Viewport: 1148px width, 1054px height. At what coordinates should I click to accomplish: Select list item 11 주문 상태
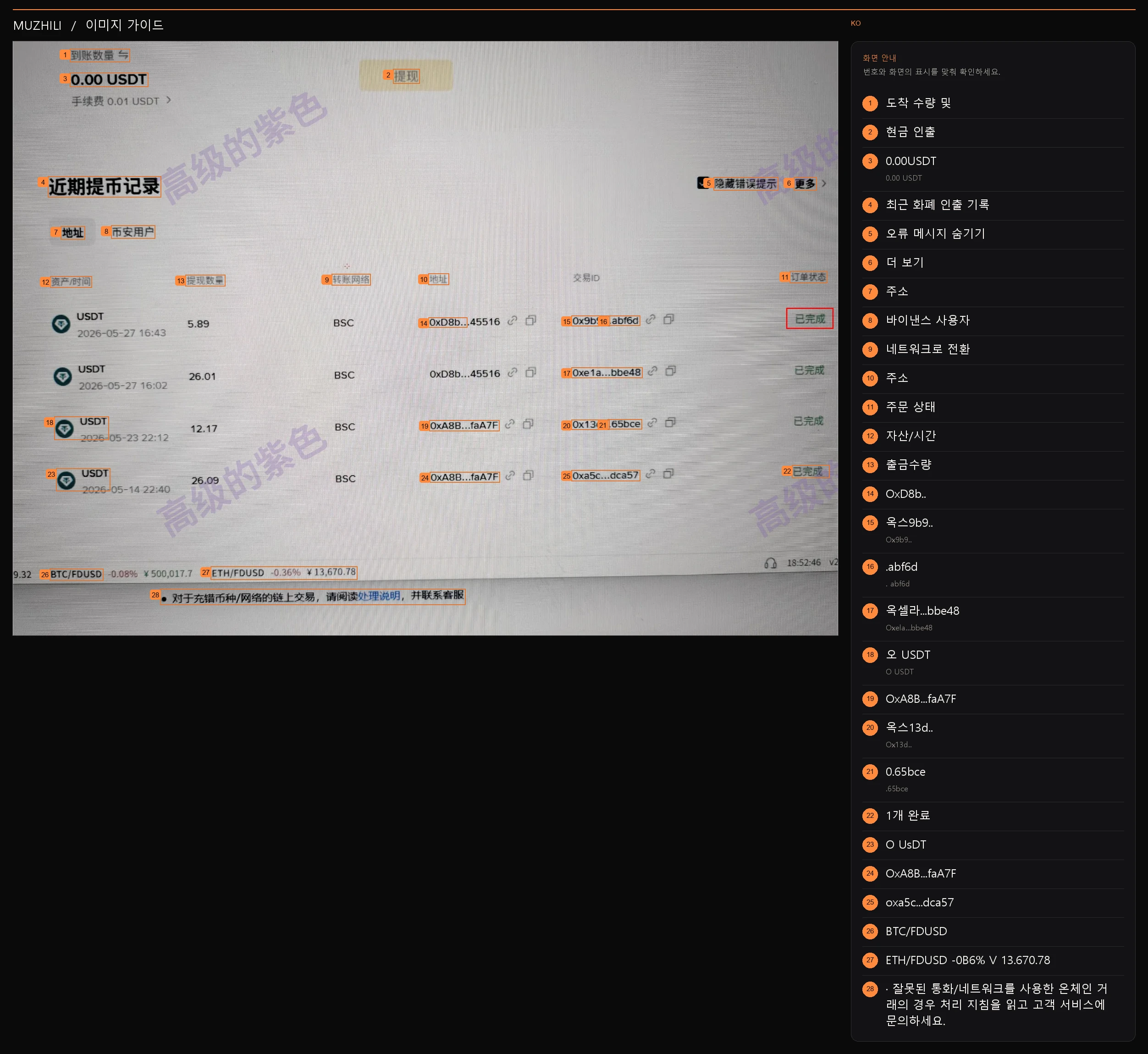pos(993,407)
